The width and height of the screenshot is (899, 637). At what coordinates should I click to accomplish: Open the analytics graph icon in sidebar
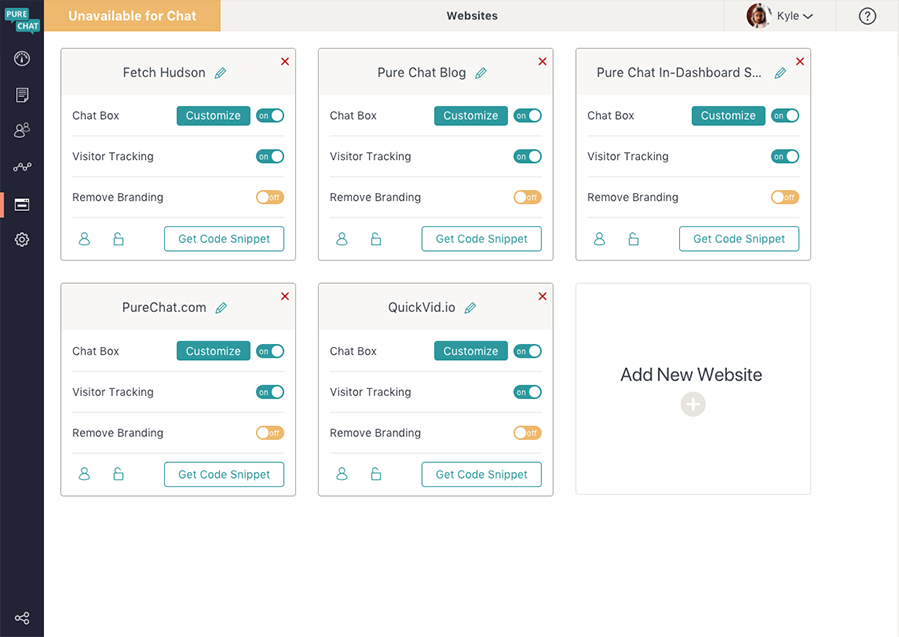[x=22, y=167]
